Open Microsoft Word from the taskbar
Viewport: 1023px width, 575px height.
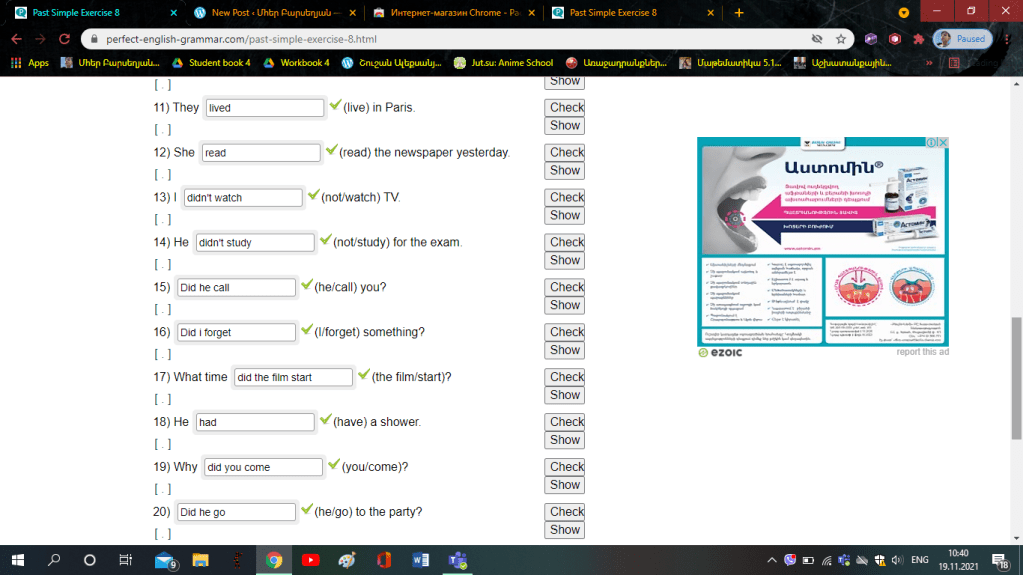420,560
